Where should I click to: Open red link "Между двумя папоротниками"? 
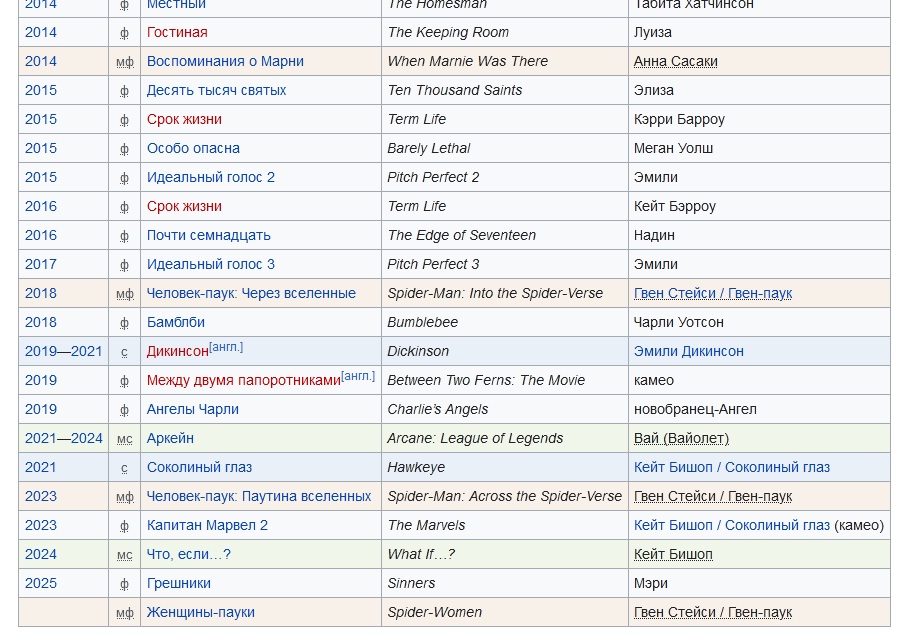[x=243, y=381]
